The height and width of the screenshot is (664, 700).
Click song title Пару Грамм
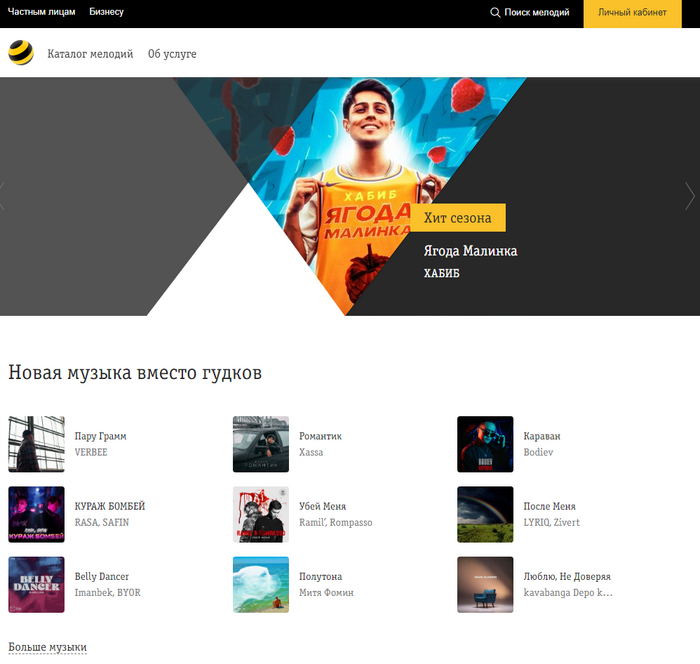tap(100, 436)
